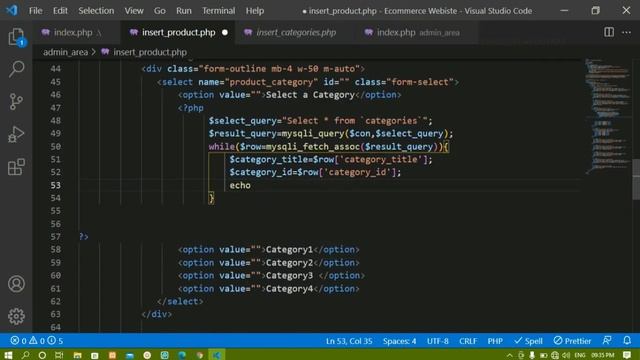
Task: Change encoding via UTF-8 indicator
Action: pyautogui.click(x=438, y=341)
